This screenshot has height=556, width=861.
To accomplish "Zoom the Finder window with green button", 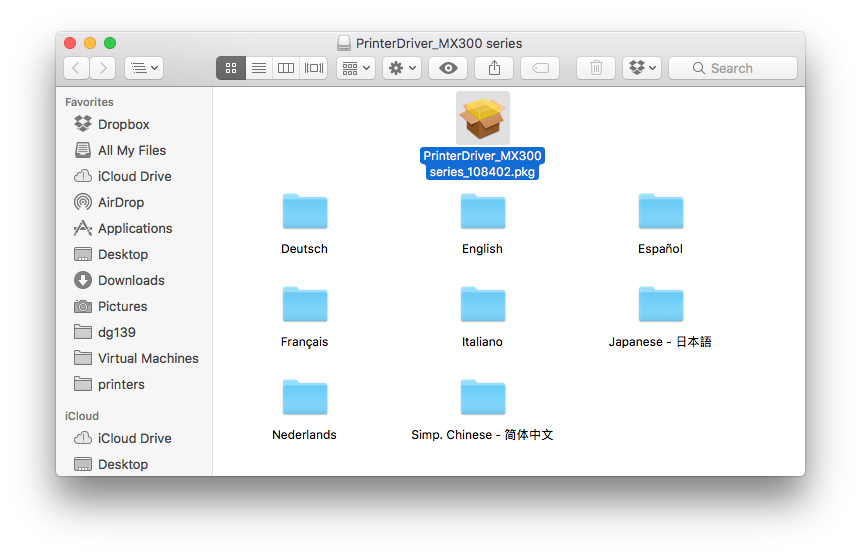I will [110, 43].
